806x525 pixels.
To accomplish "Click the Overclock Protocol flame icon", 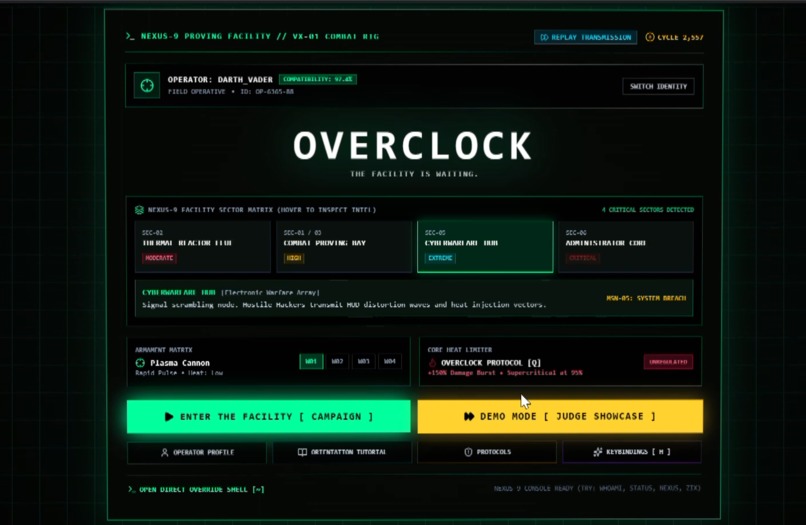I will point(432,363).
